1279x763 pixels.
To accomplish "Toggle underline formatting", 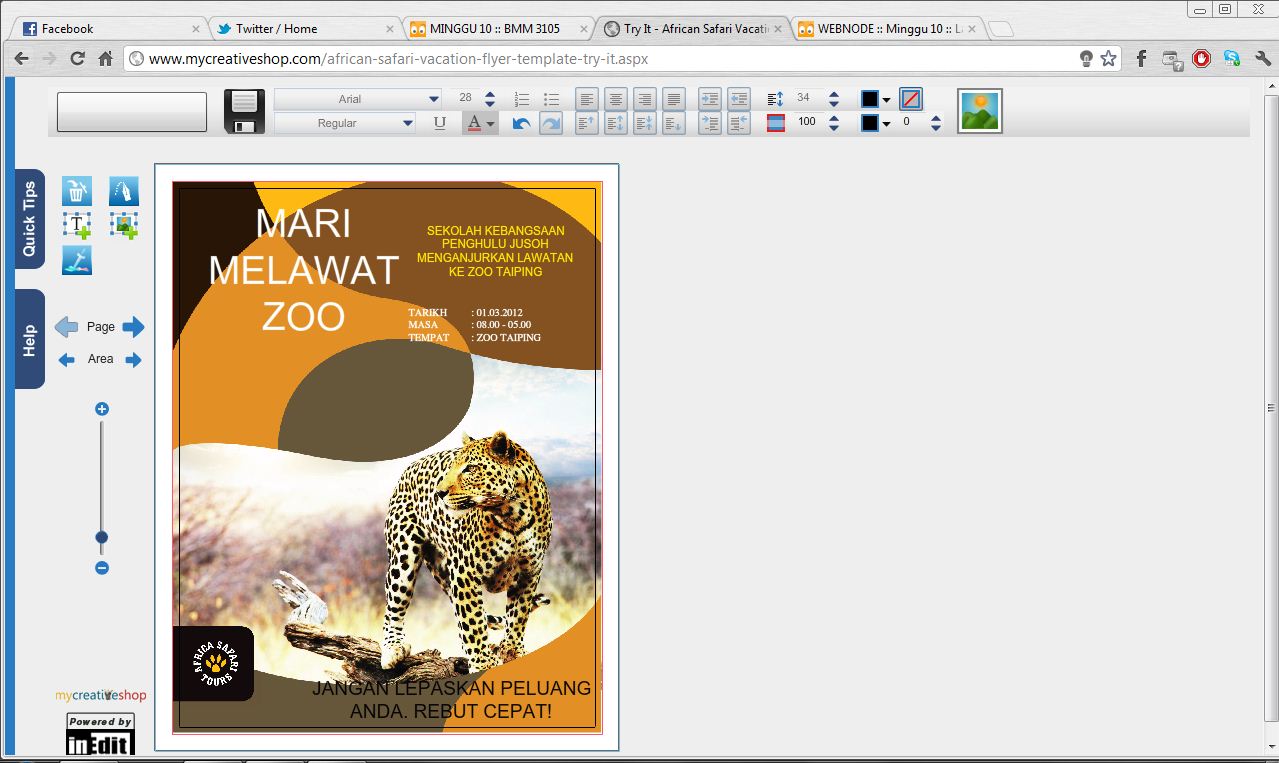I will tap(440, 123).
